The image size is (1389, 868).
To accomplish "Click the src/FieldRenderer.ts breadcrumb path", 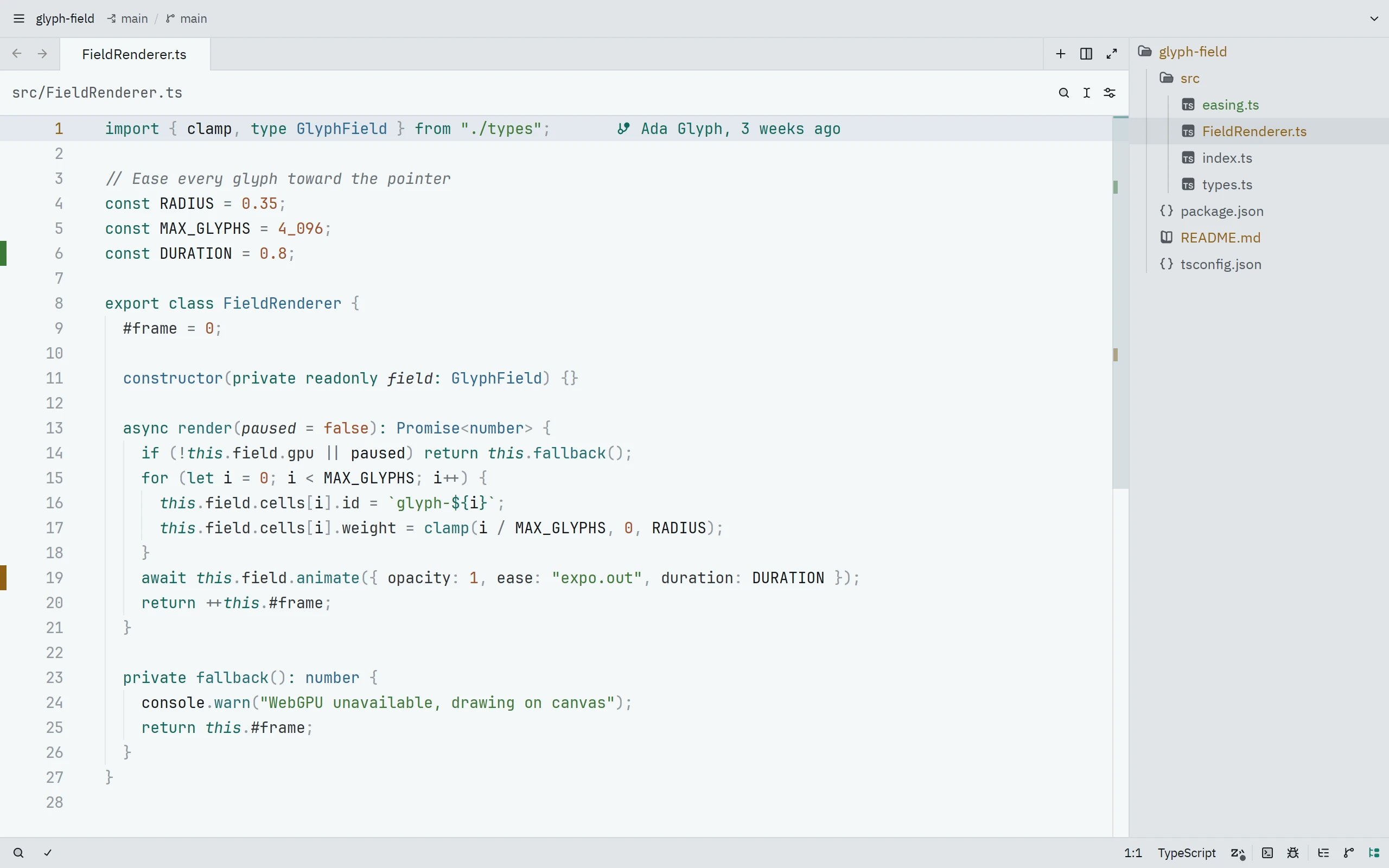I will [97, 92].
